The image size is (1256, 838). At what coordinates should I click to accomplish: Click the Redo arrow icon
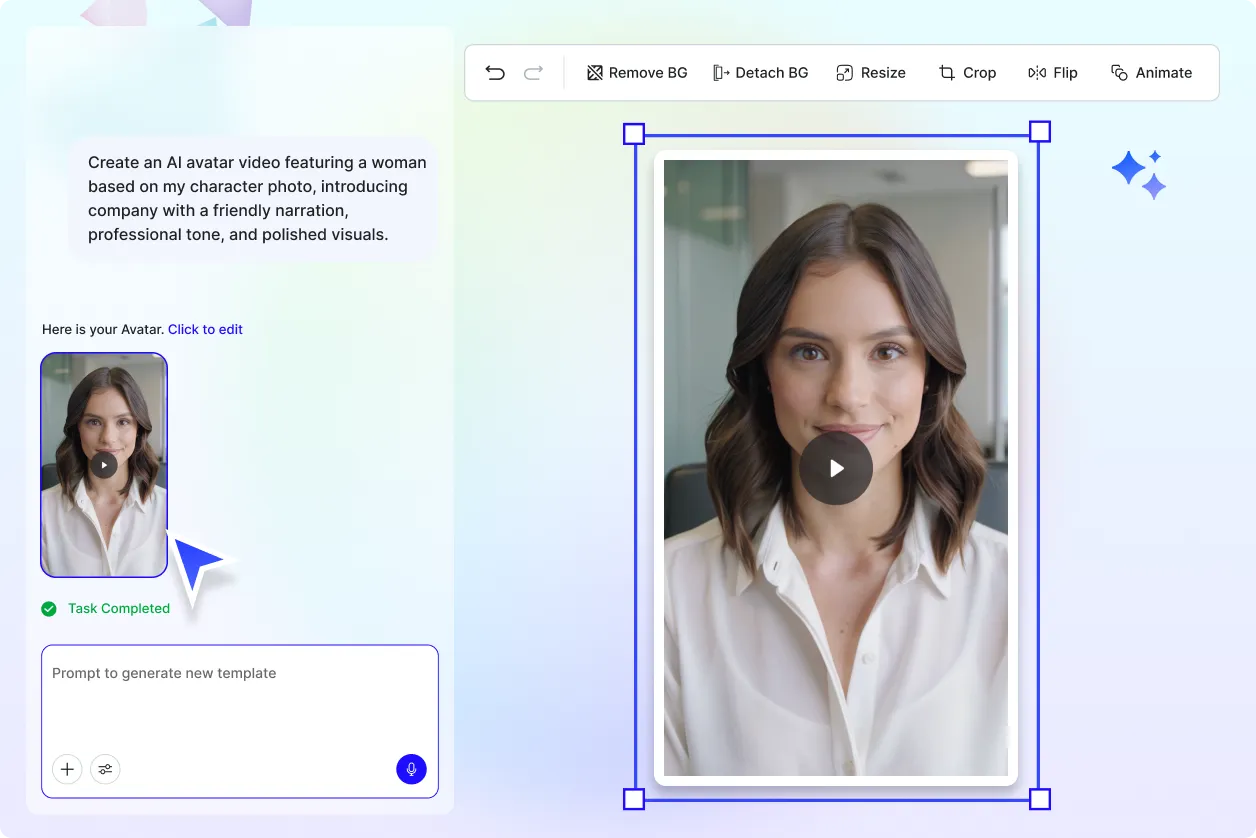[x=534, y=72]
